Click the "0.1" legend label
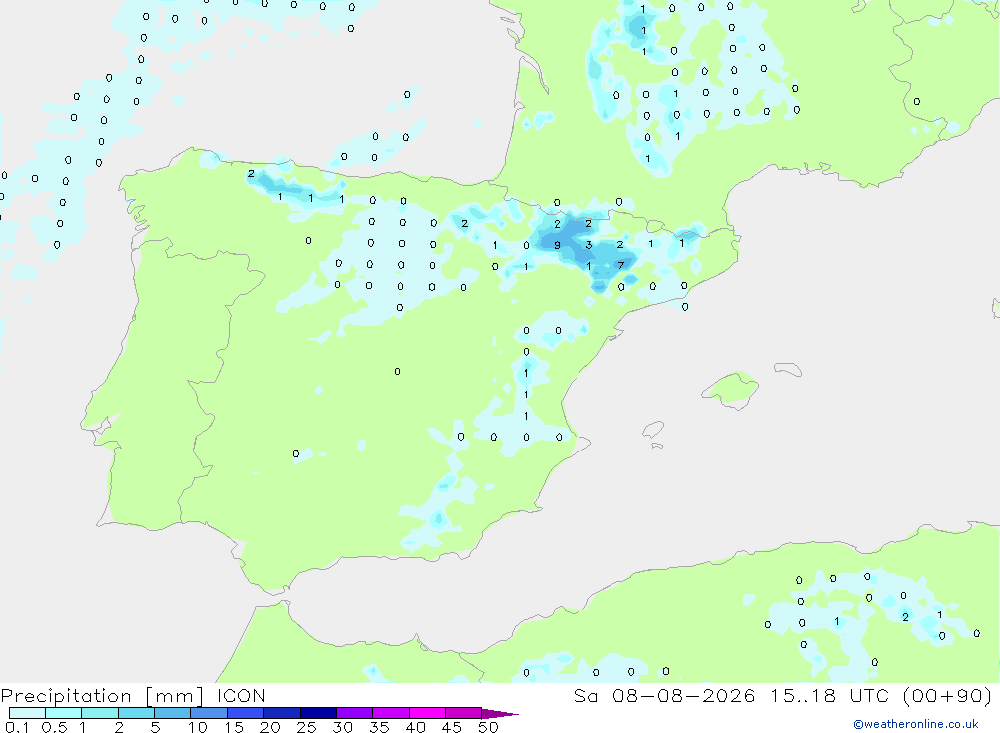The width and height of the screenshot is (1000, 733). click(17, 727)
